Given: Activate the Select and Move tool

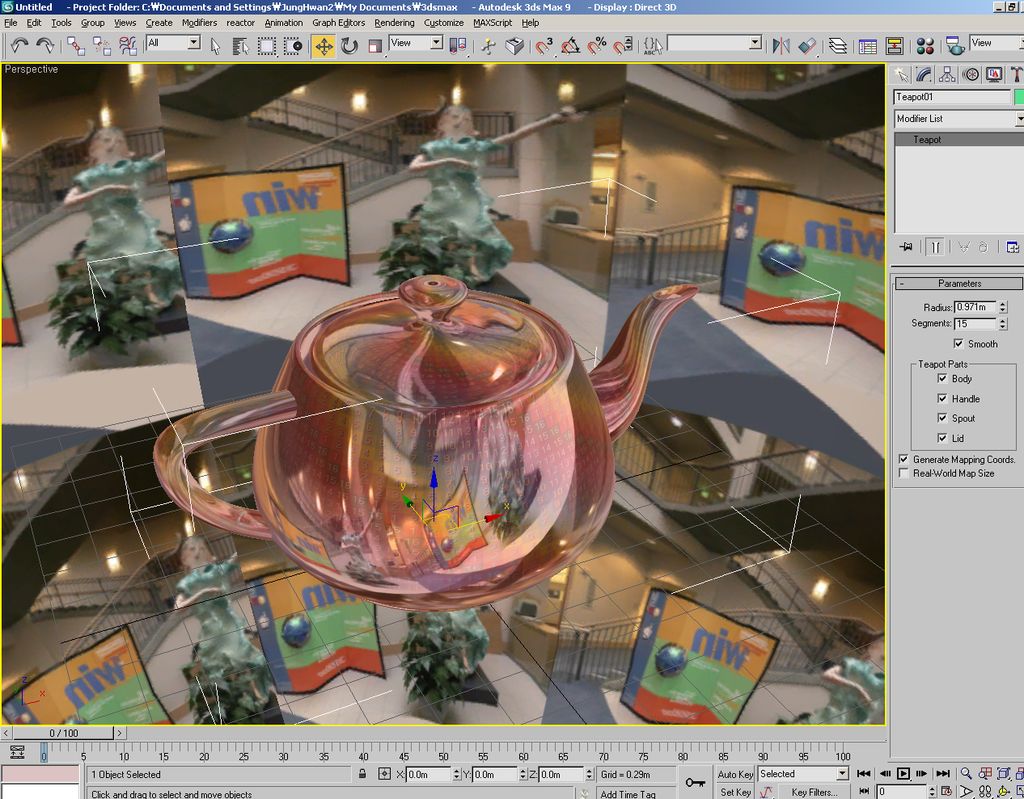Looking at the screenshot, I should (323, 46).
